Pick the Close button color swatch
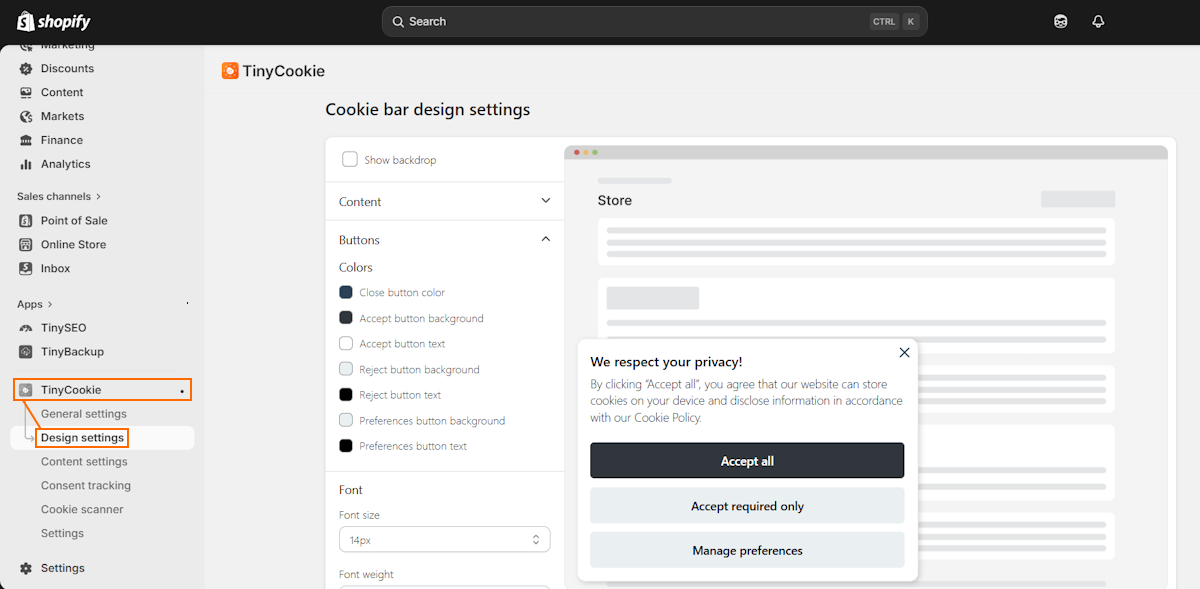 click(x=345, y=292)
